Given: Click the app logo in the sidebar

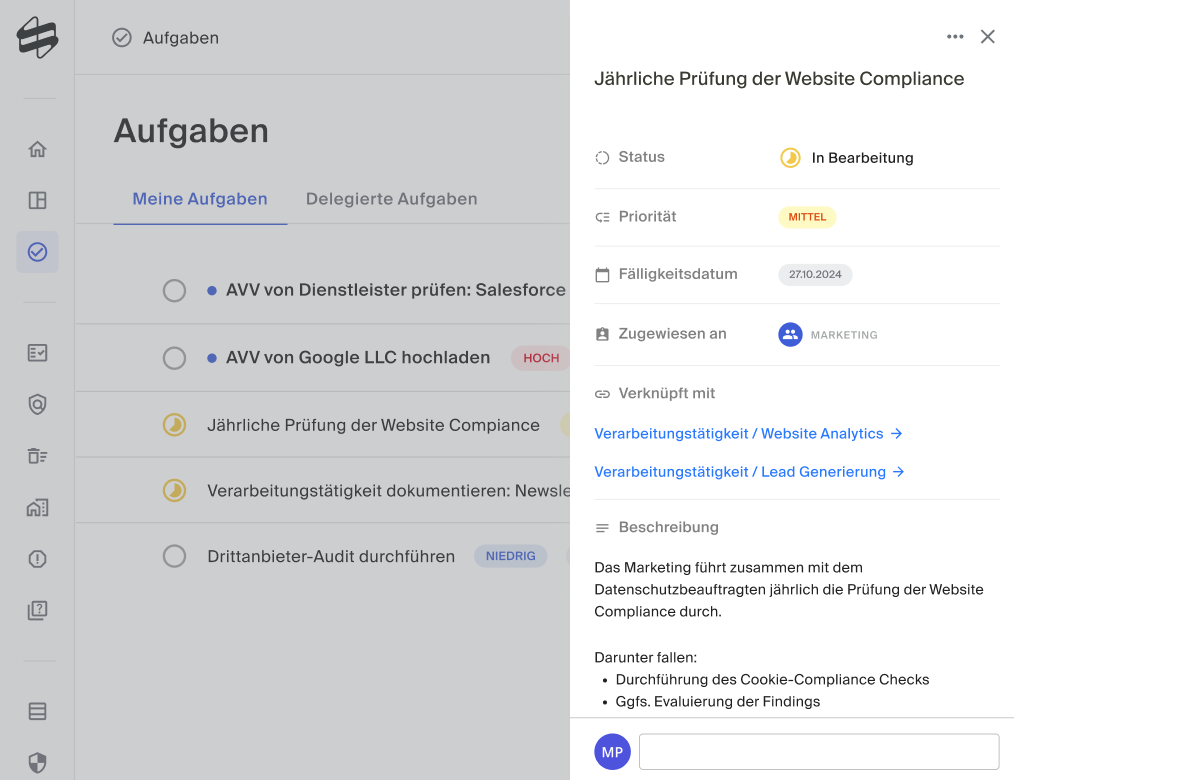Looking at the screenshot, I should point(37,38).
